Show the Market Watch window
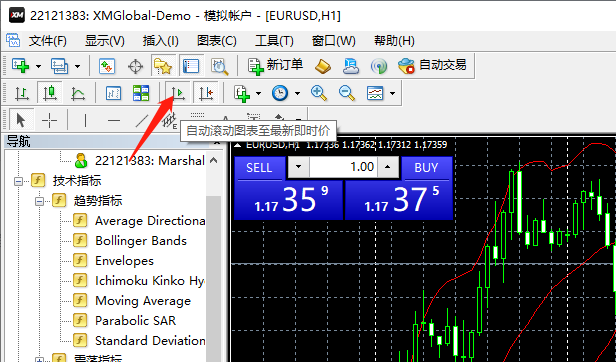The image size is (616, 362). point(106,66)
